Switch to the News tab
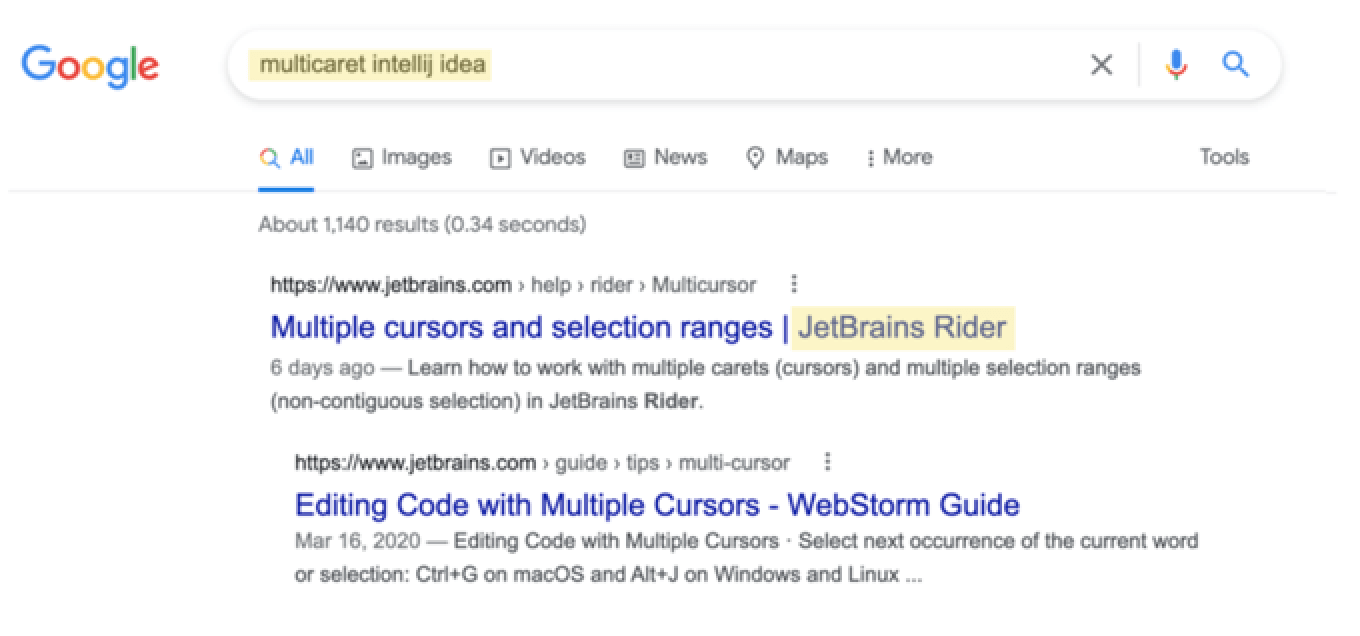Screen dimensions: 1360x636 (x=665, y=157)
